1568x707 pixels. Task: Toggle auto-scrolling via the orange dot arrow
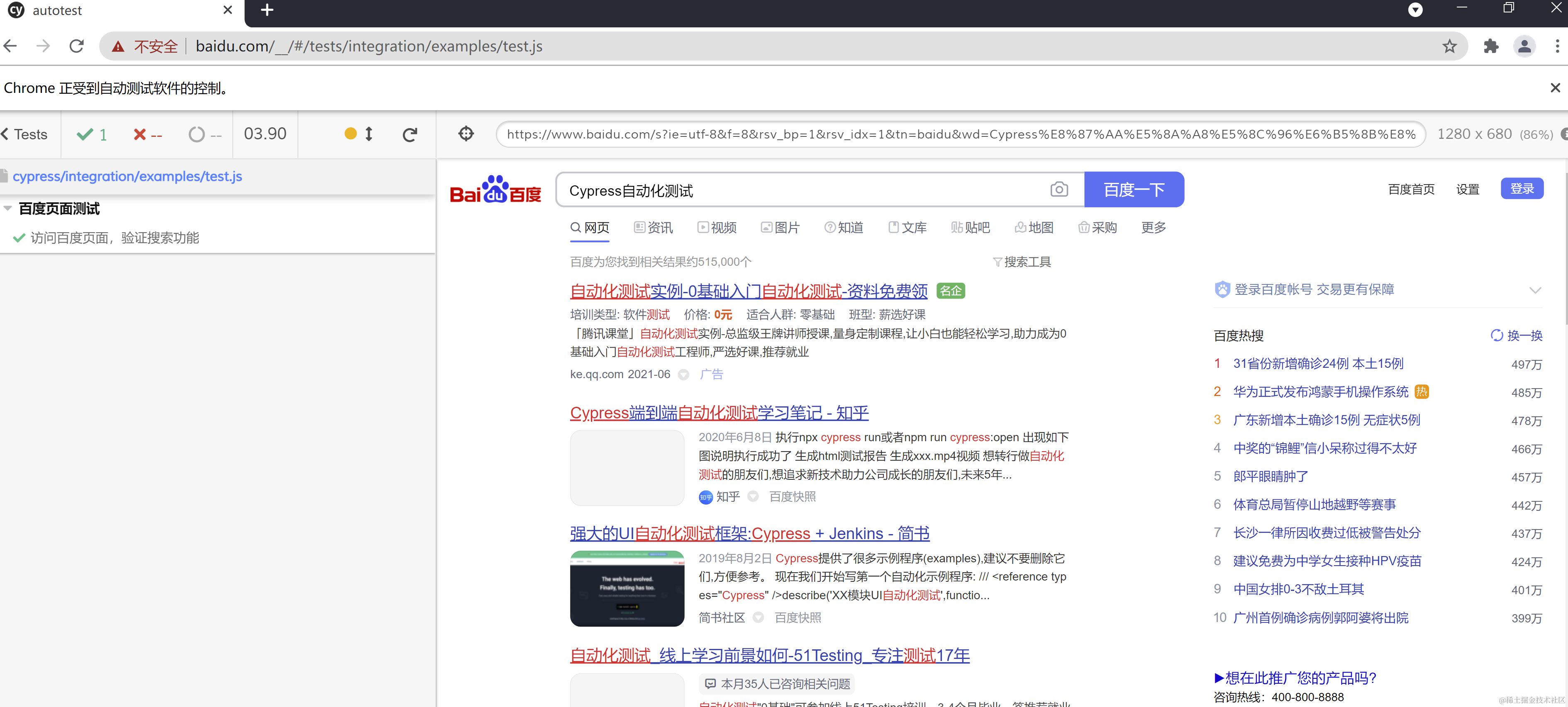coord(359,134)
